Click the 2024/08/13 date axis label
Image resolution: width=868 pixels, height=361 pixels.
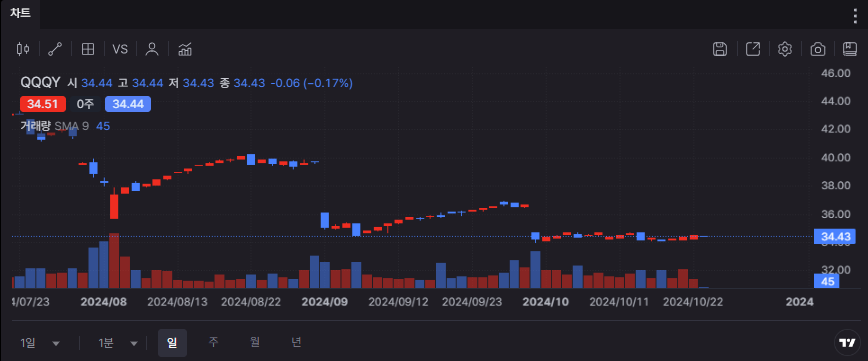click(177, 302)
